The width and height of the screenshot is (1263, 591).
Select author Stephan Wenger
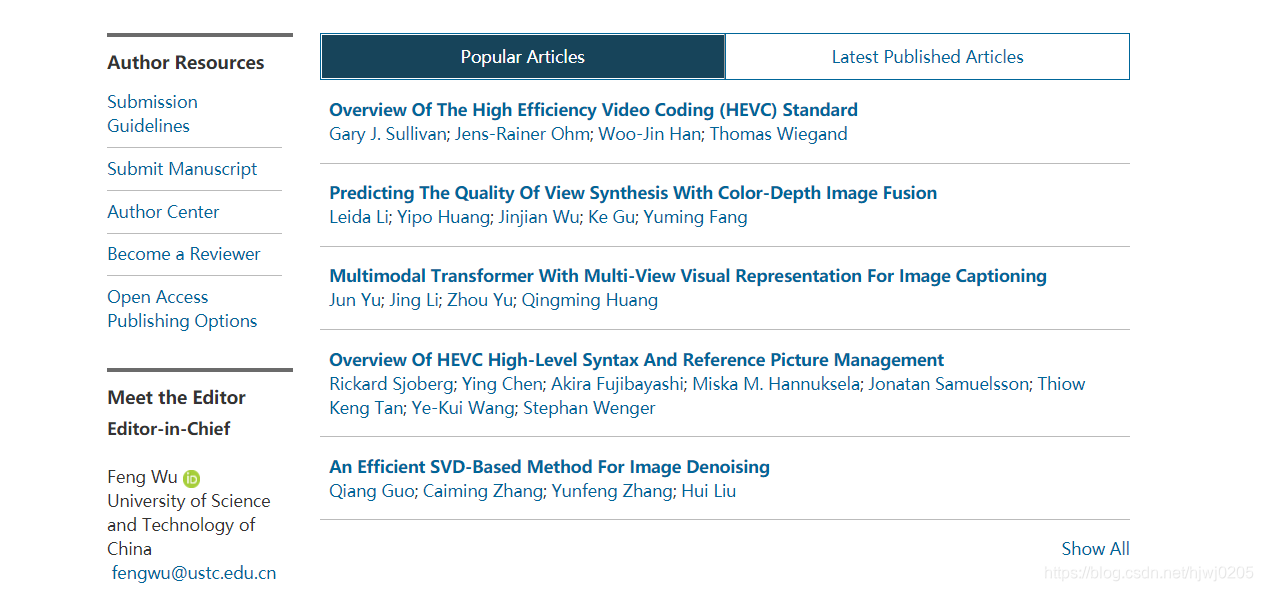point(589,408)
